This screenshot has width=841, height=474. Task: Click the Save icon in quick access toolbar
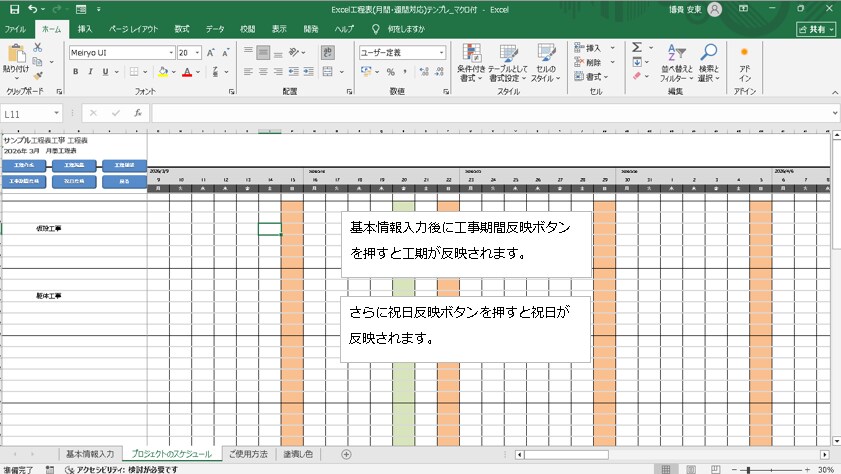pyautogui.click(x=14, y=9)
